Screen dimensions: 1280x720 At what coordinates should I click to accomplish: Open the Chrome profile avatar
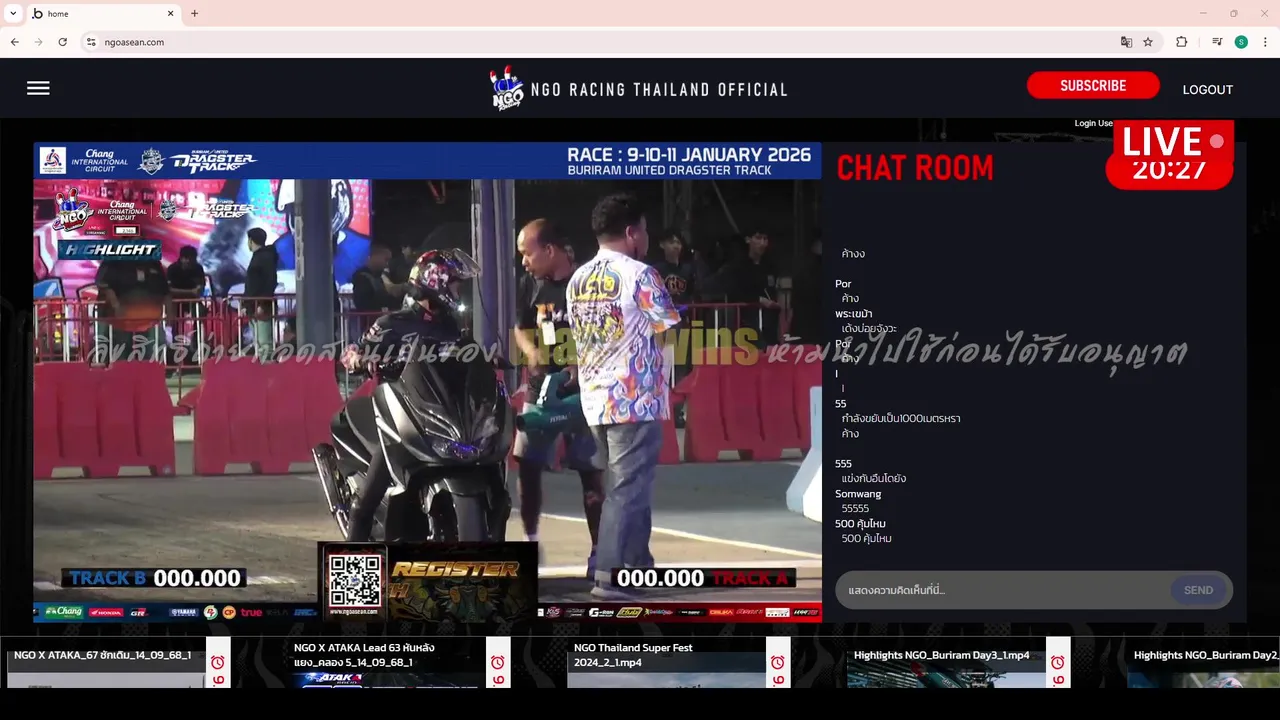1241,42
